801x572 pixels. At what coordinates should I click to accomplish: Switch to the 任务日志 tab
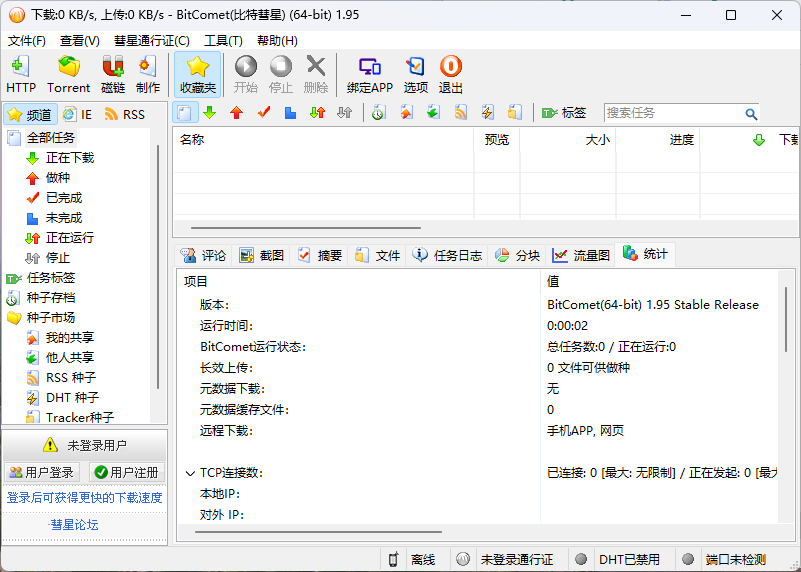tap(447, 255)
